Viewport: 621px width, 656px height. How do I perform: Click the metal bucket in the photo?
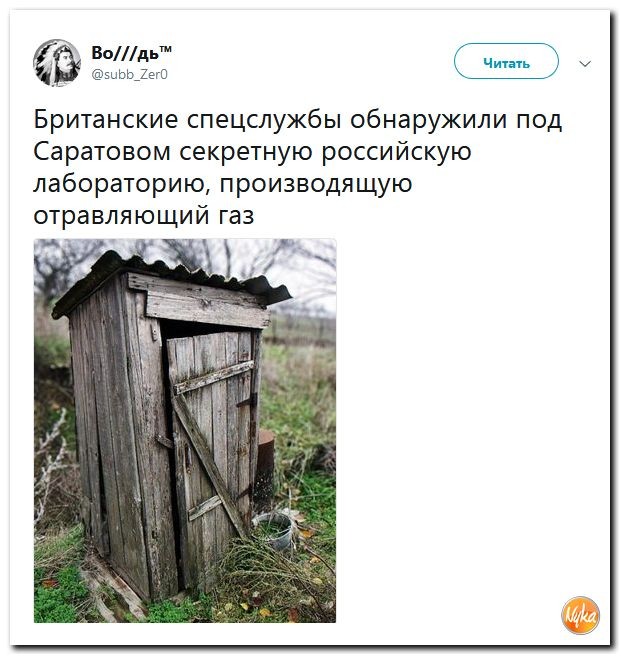point(274,530)
